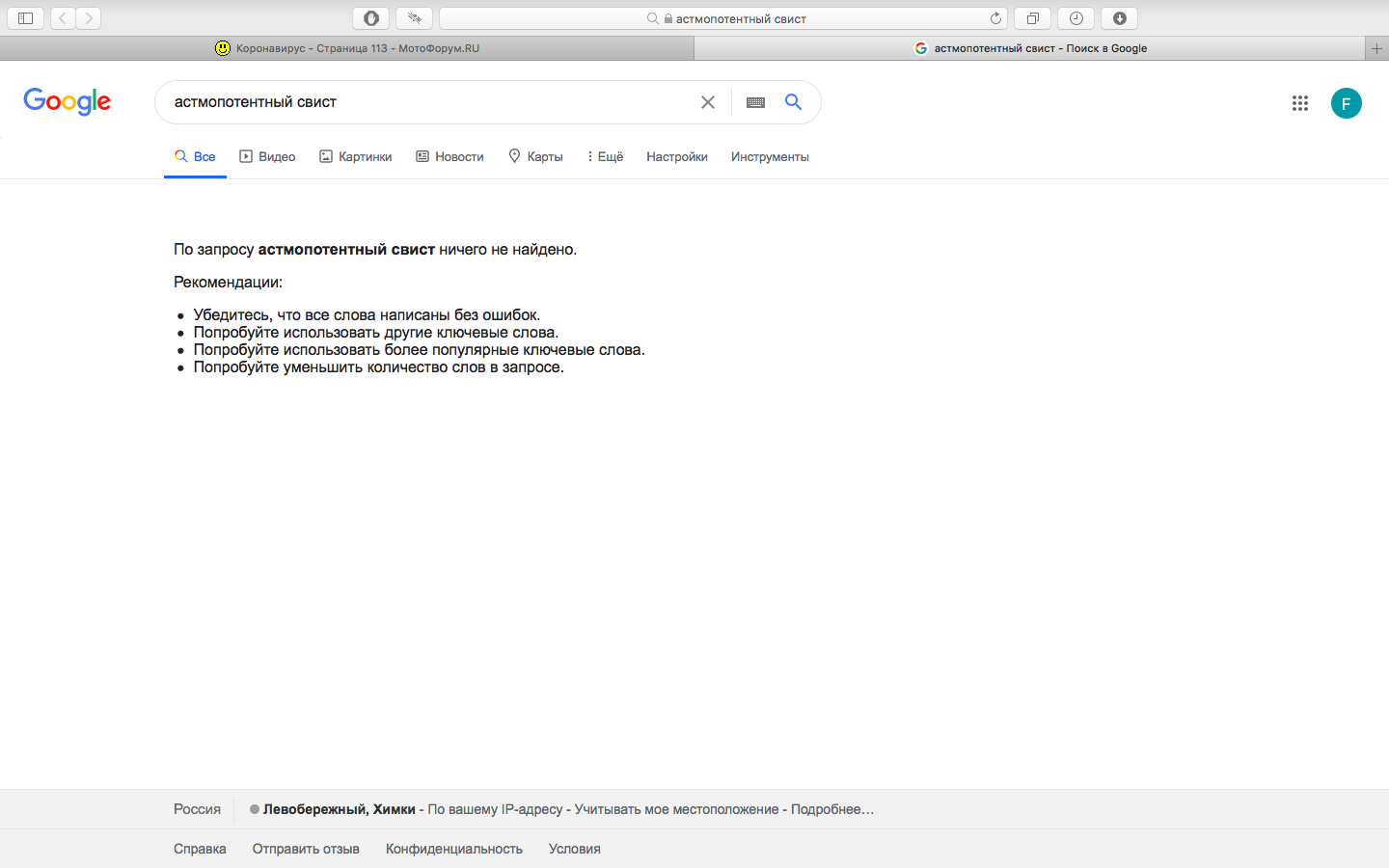Screen dimensions: 1389x868
Task: Open the tab overview button
Action: coord(1032,18)
